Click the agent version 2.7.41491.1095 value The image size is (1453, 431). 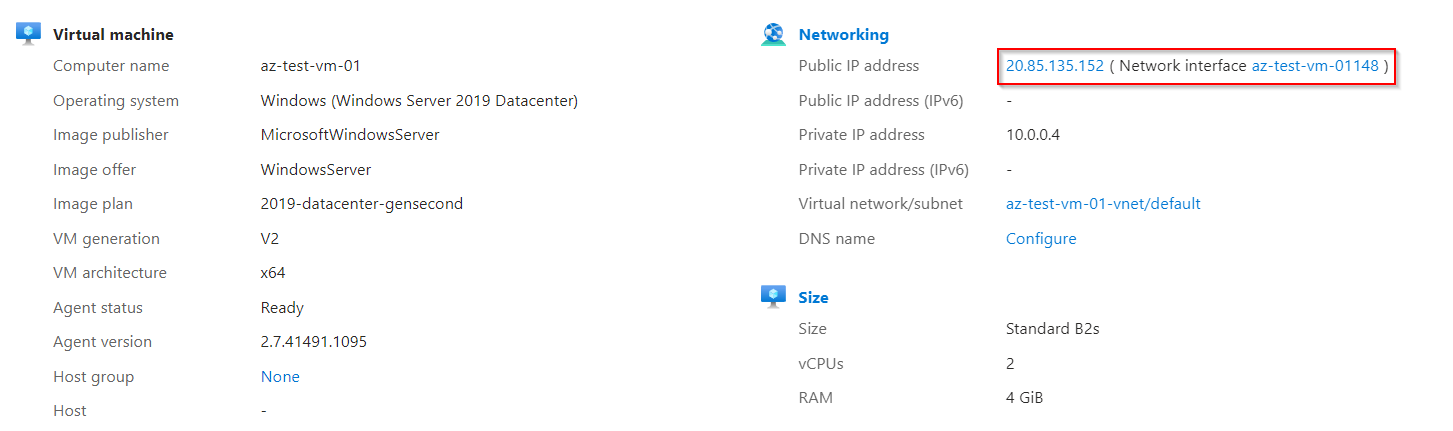[x=314, y=342]
